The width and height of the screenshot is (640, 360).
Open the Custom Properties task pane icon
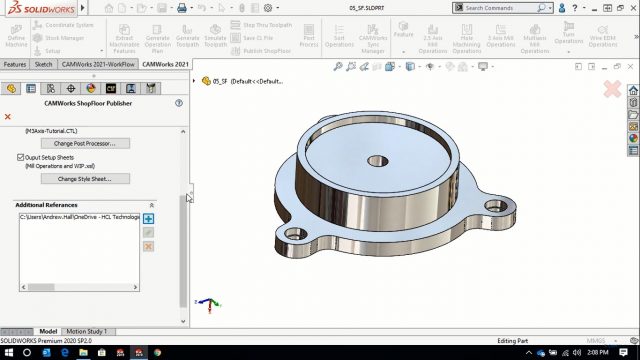633,151
